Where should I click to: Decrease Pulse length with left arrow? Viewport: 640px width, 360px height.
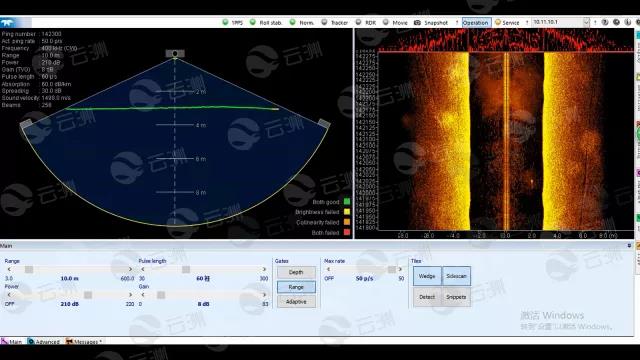tap(142, 269)
